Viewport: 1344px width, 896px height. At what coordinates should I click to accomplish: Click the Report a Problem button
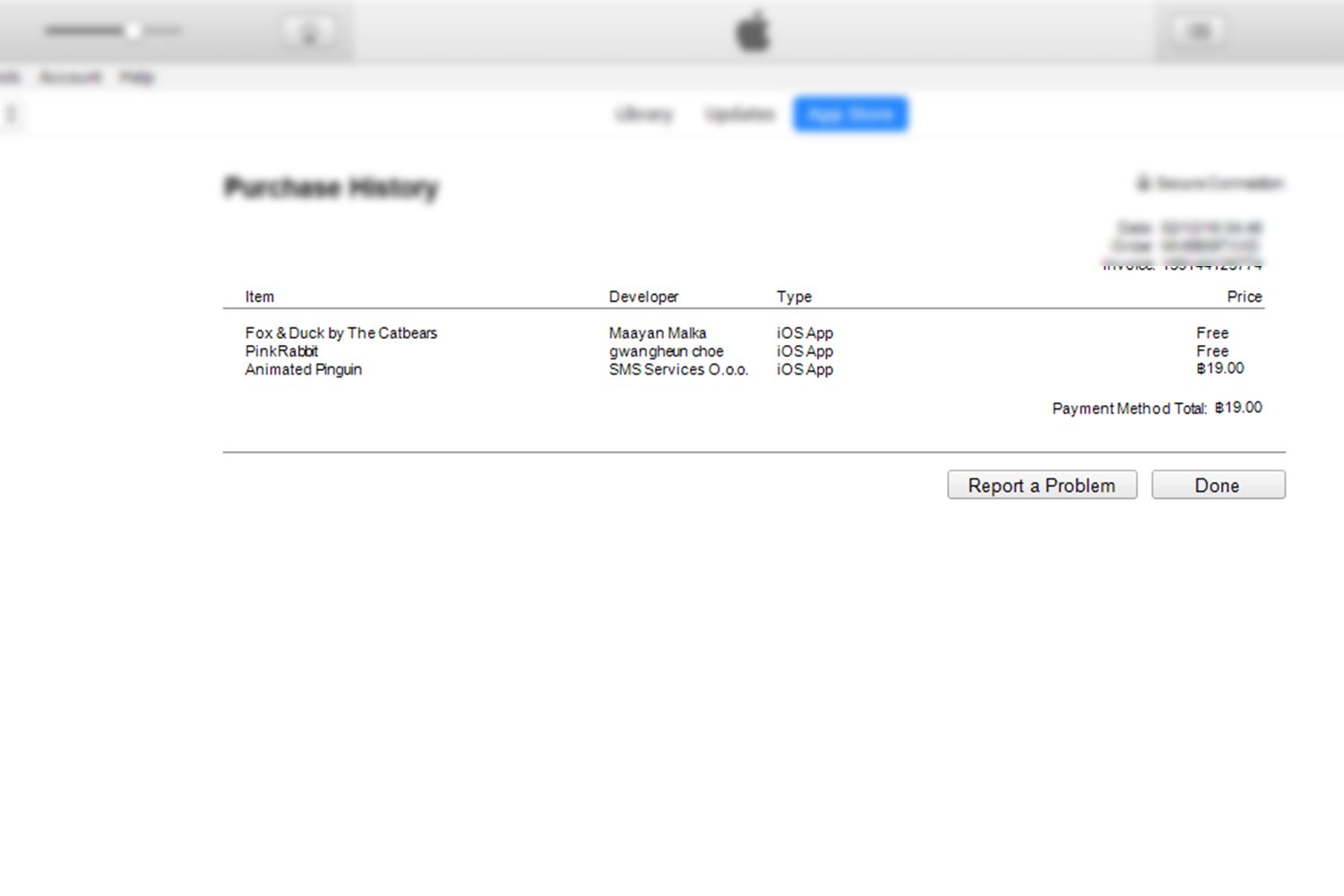(x=1042, y=485)
